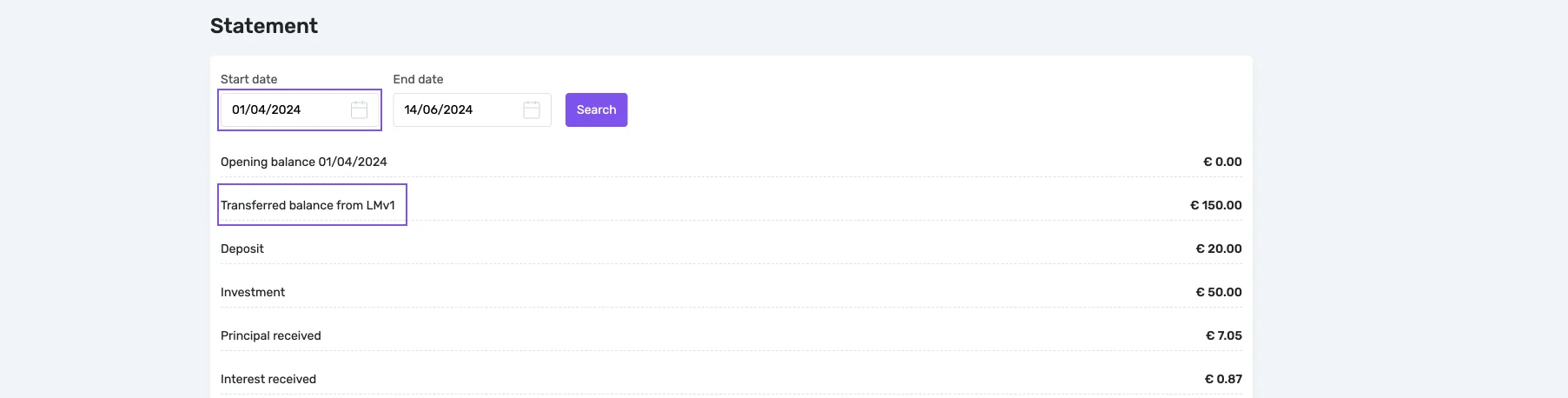Click the € 7.05 principal amount

click(1223, 335)
